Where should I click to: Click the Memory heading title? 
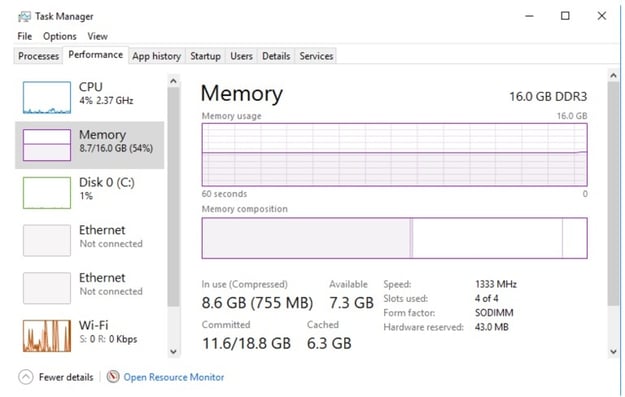pyautogui.click(x=242, y=94)
